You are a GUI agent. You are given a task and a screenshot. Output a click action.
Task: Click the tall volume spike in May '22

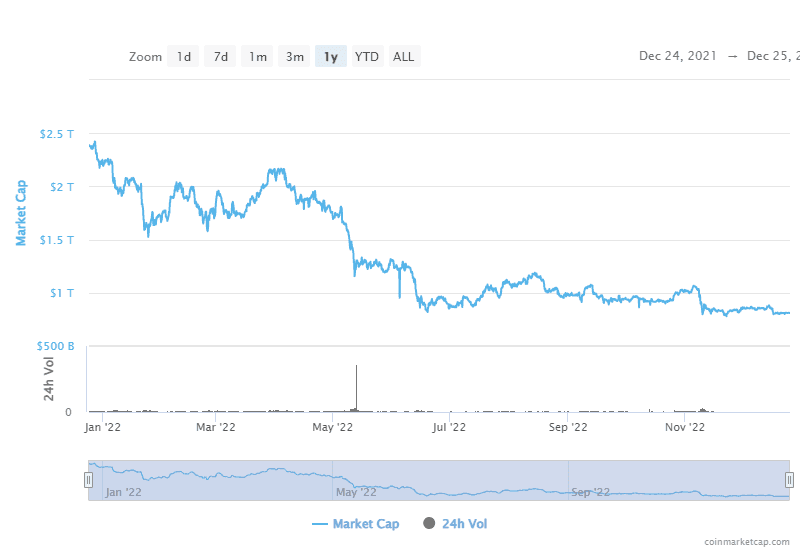(356, 385)
